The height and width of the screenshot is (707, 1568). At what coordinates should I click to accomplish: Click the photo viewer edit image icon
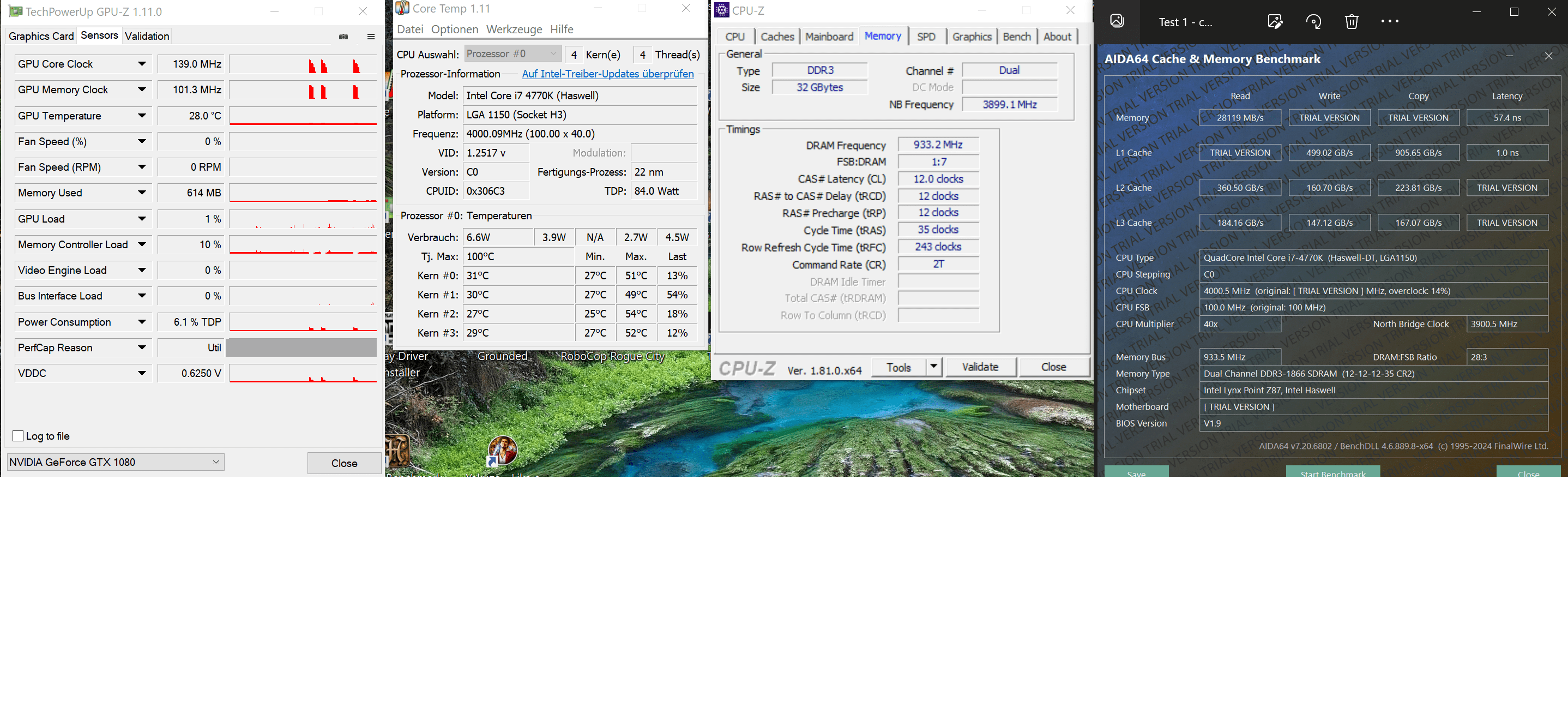pos(1275,22)
